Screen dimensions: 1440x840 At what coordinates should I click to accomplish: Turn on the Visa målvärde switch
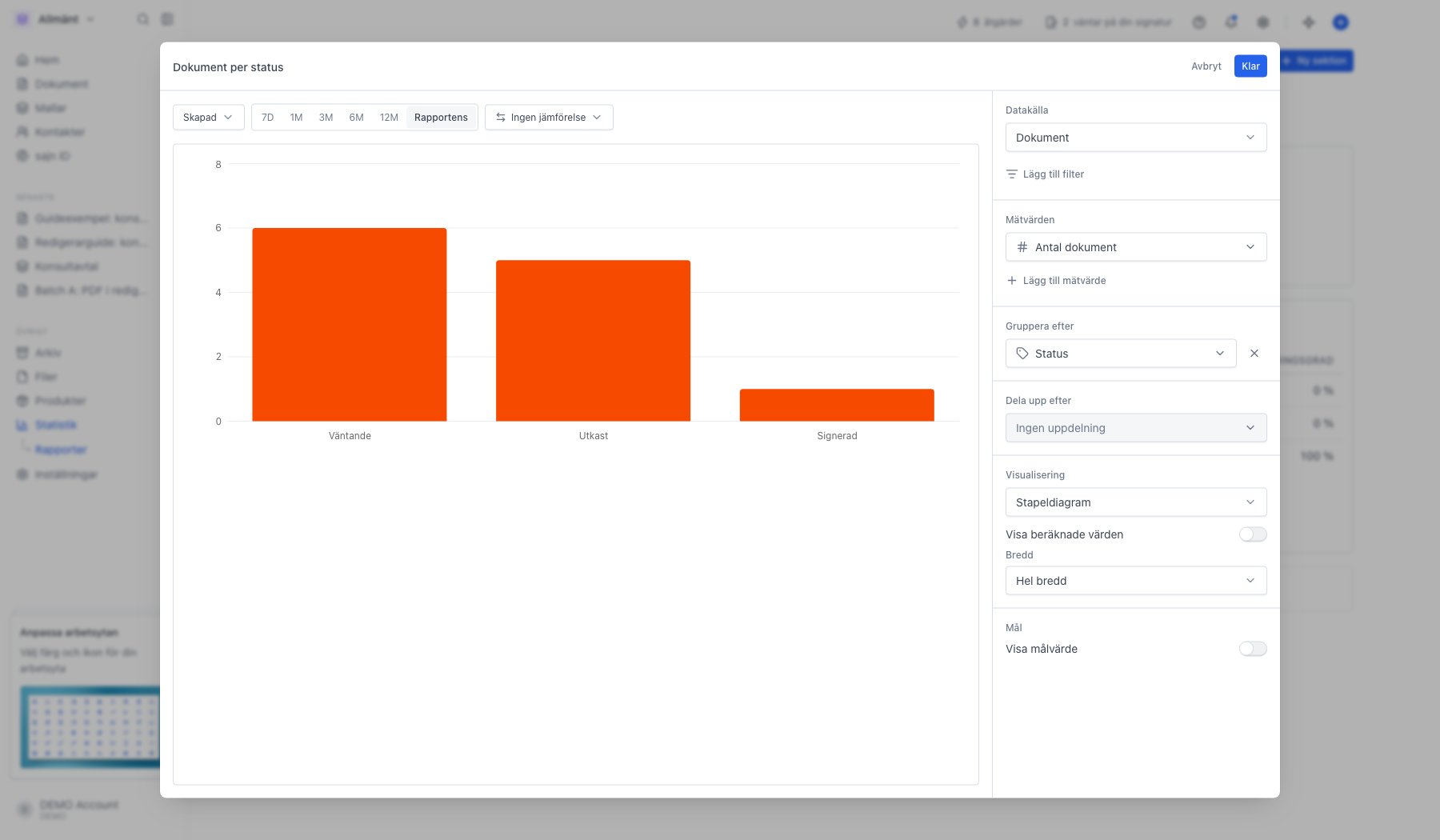pos(1253,649)
